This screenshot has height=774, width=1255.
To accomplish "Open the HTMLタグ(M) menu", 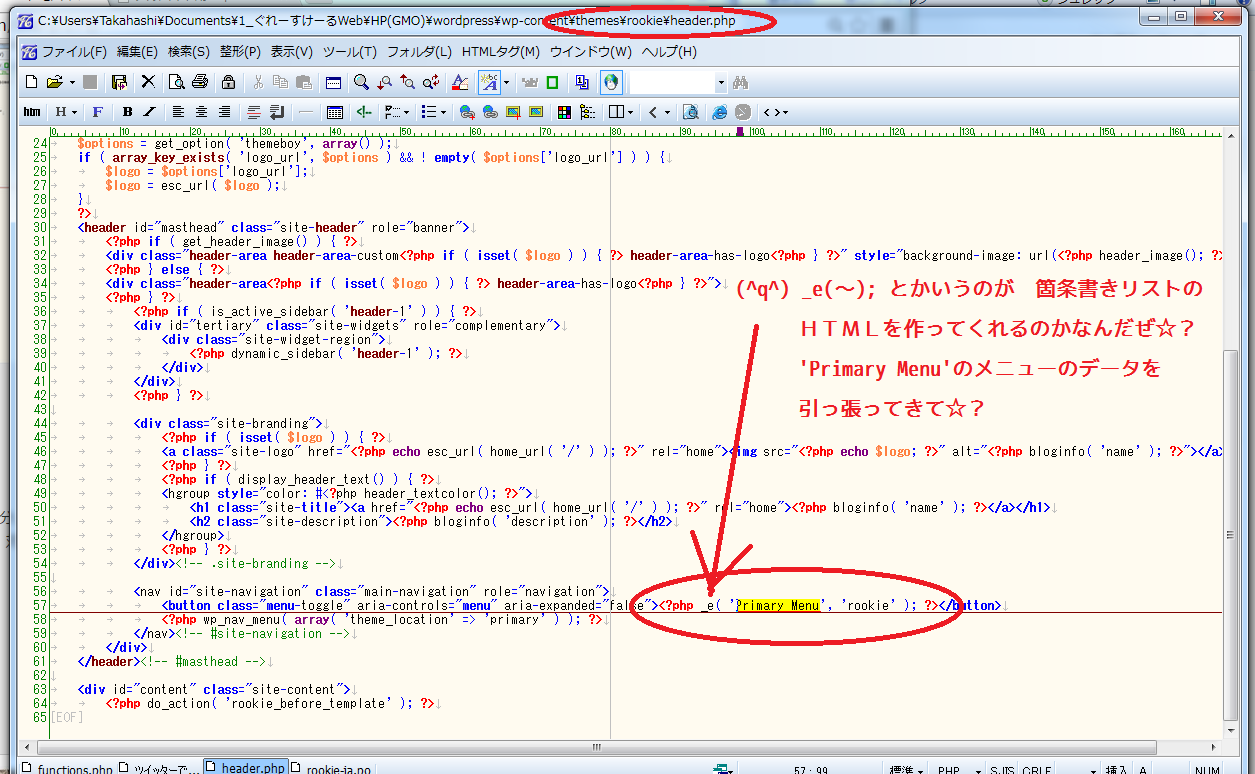I will click(500, 51).
